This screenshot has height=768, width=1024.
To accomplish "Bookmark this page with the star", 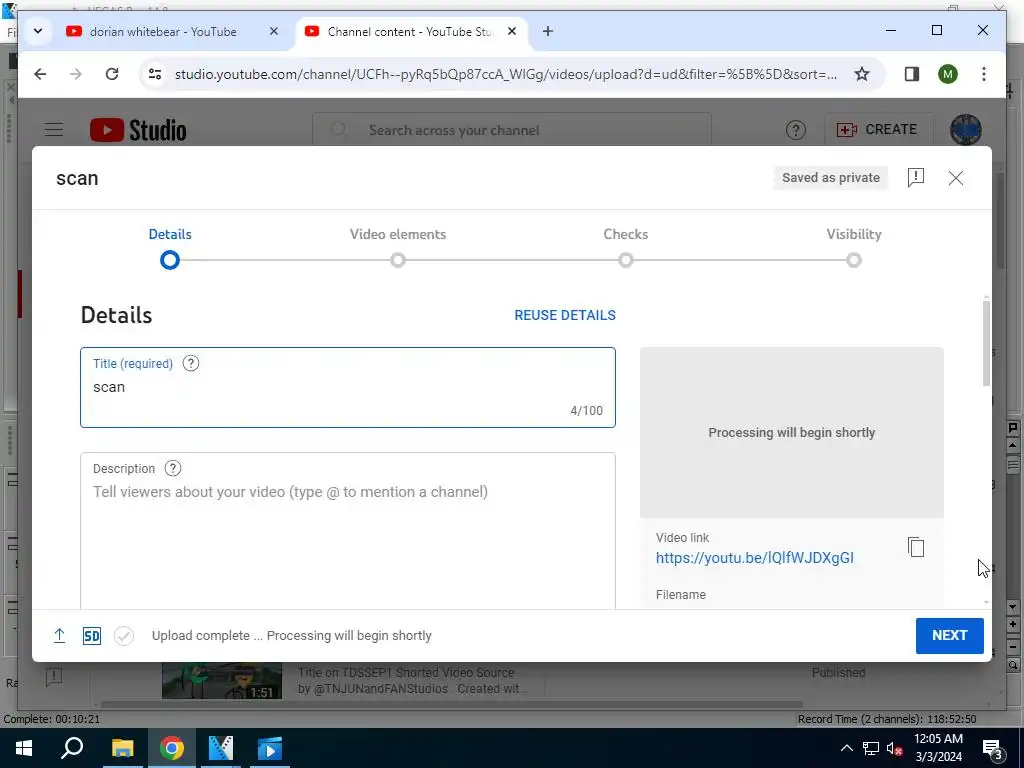I will click(862, 74).
